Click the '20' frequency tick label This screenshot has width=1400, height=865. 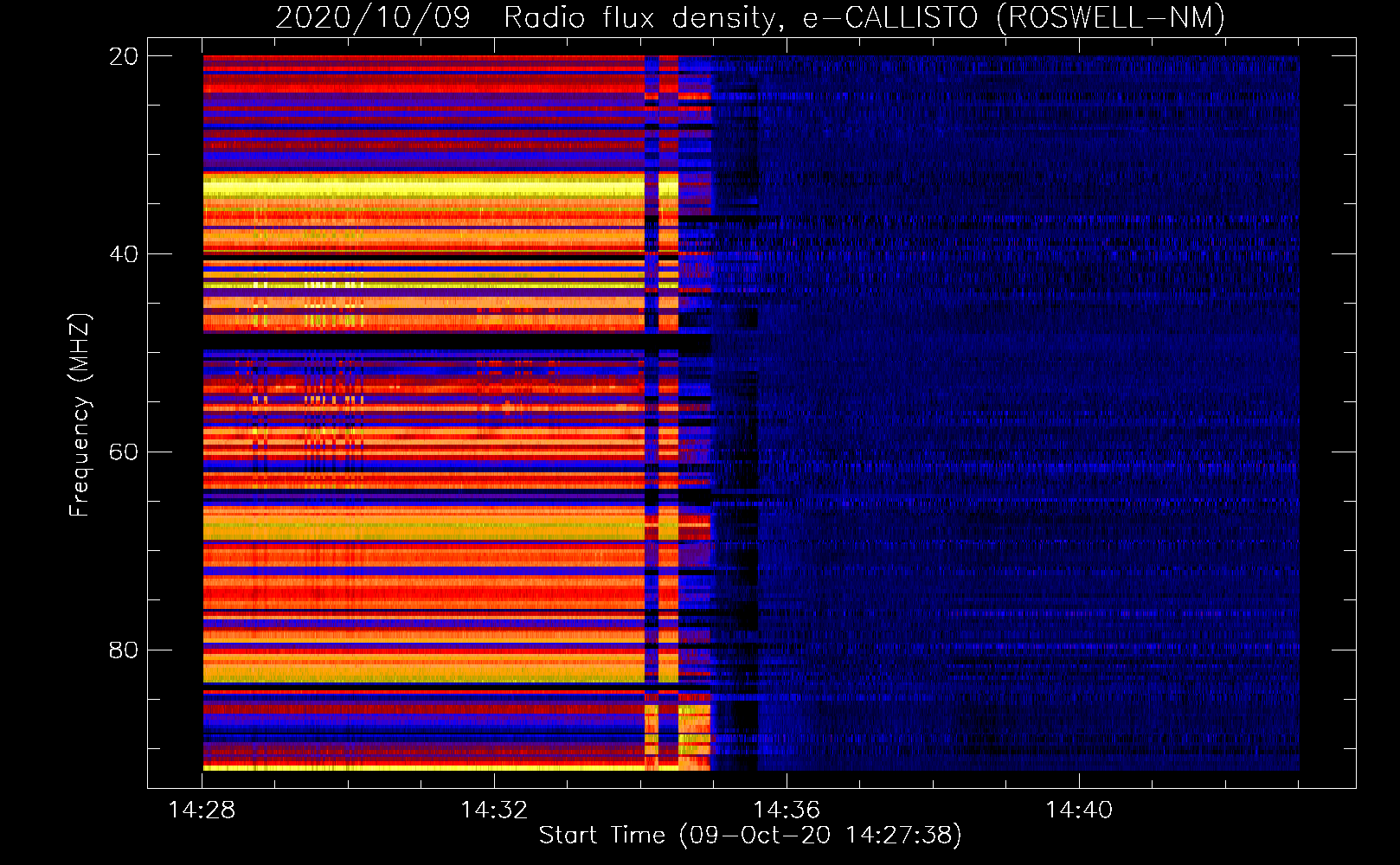[124, 56]
